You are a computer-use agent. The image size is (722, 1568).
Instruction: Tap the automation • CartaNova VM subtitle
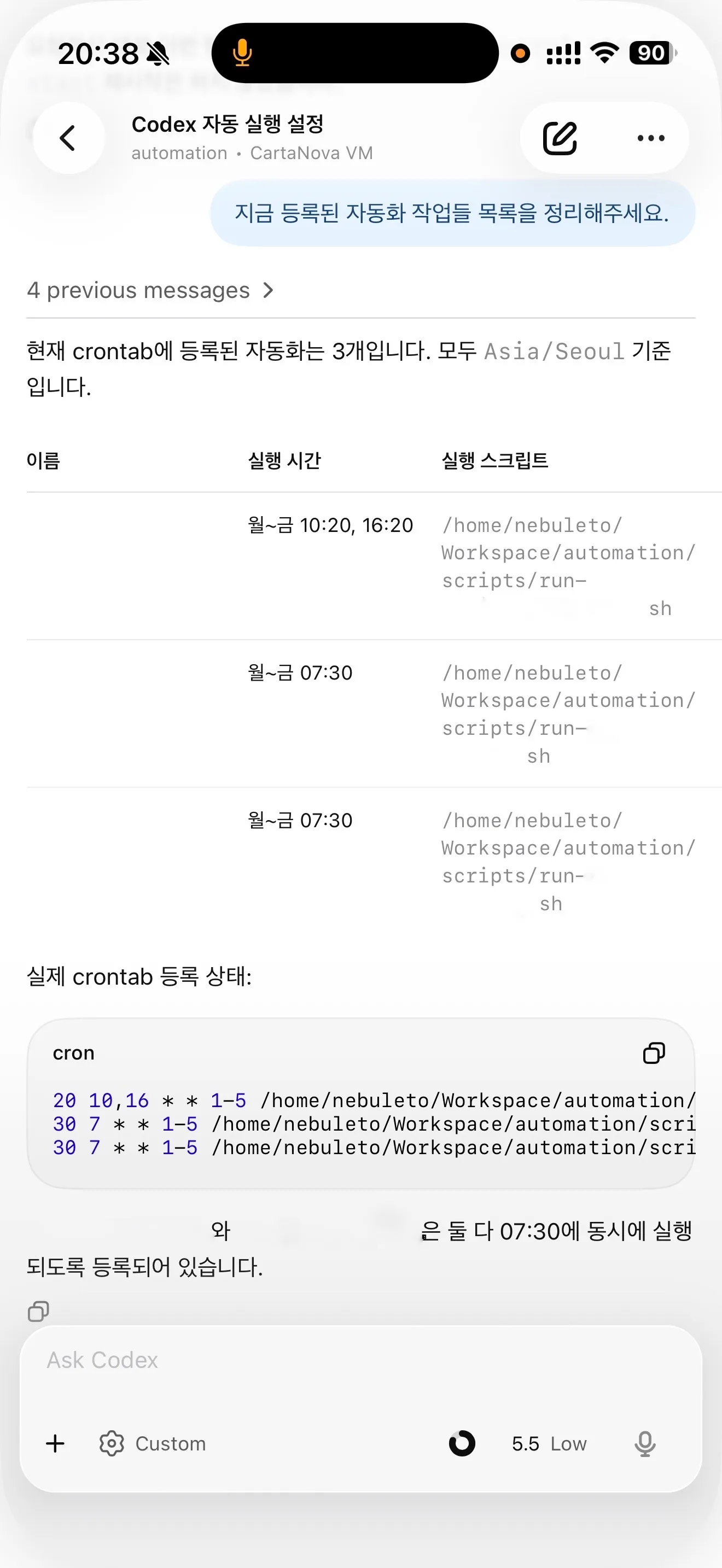point(252,153)
